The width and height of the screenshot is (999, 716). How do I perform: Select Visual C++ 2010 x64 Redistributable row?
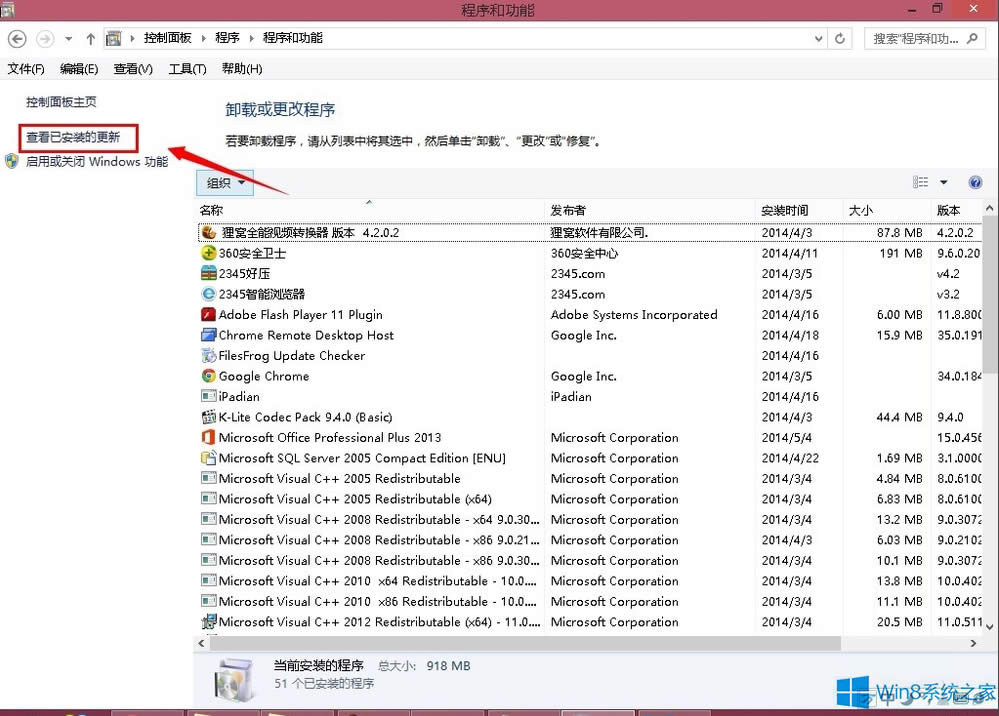pos(591,581)
